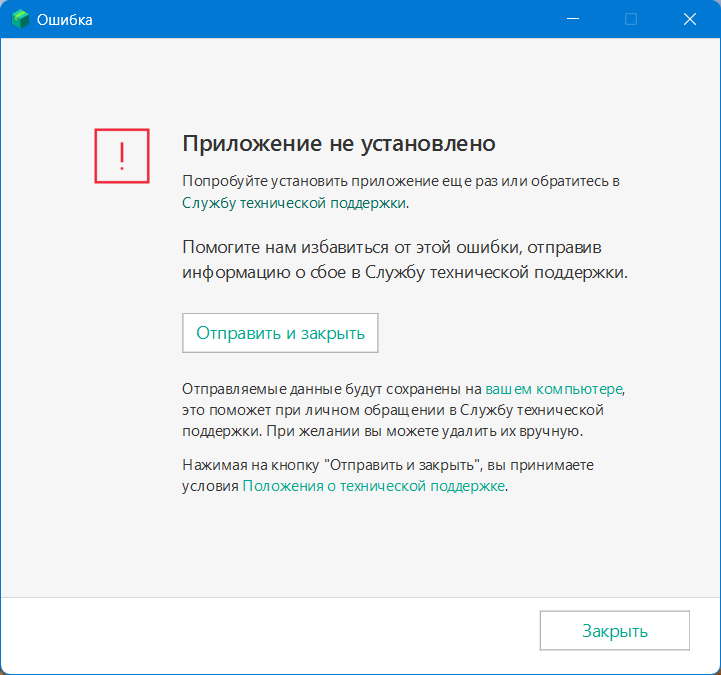
Task: Open "Положения о технической поддержке" link
Action: (x=373, y=486)
